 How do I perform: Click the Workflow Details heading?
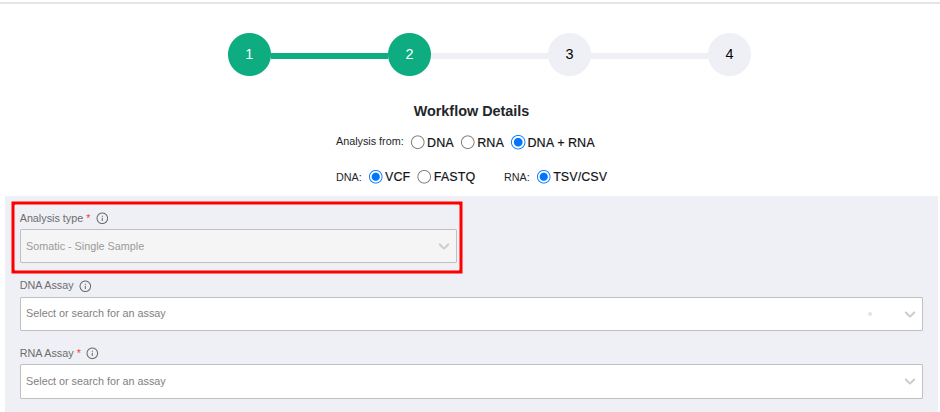471,111
